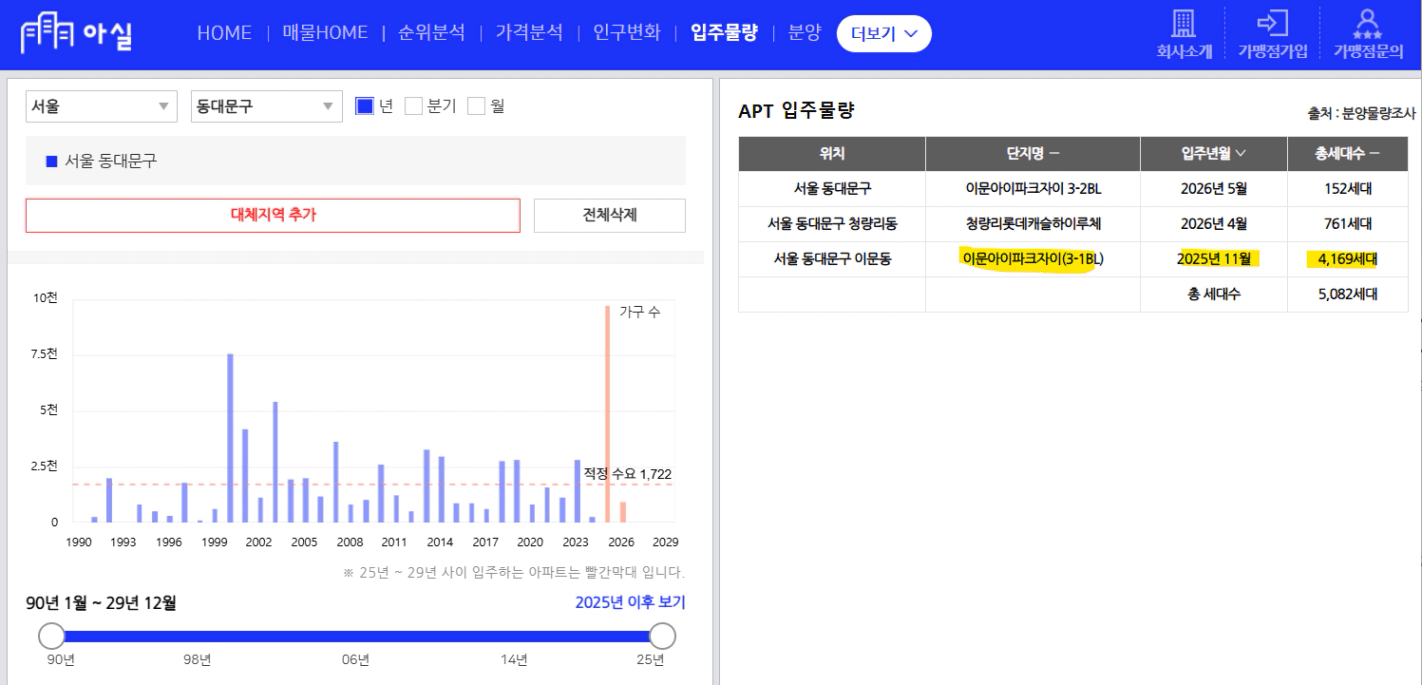
Task: Click 출처 : 분양물량조사 source text
Action: (x=1361, y=114)
